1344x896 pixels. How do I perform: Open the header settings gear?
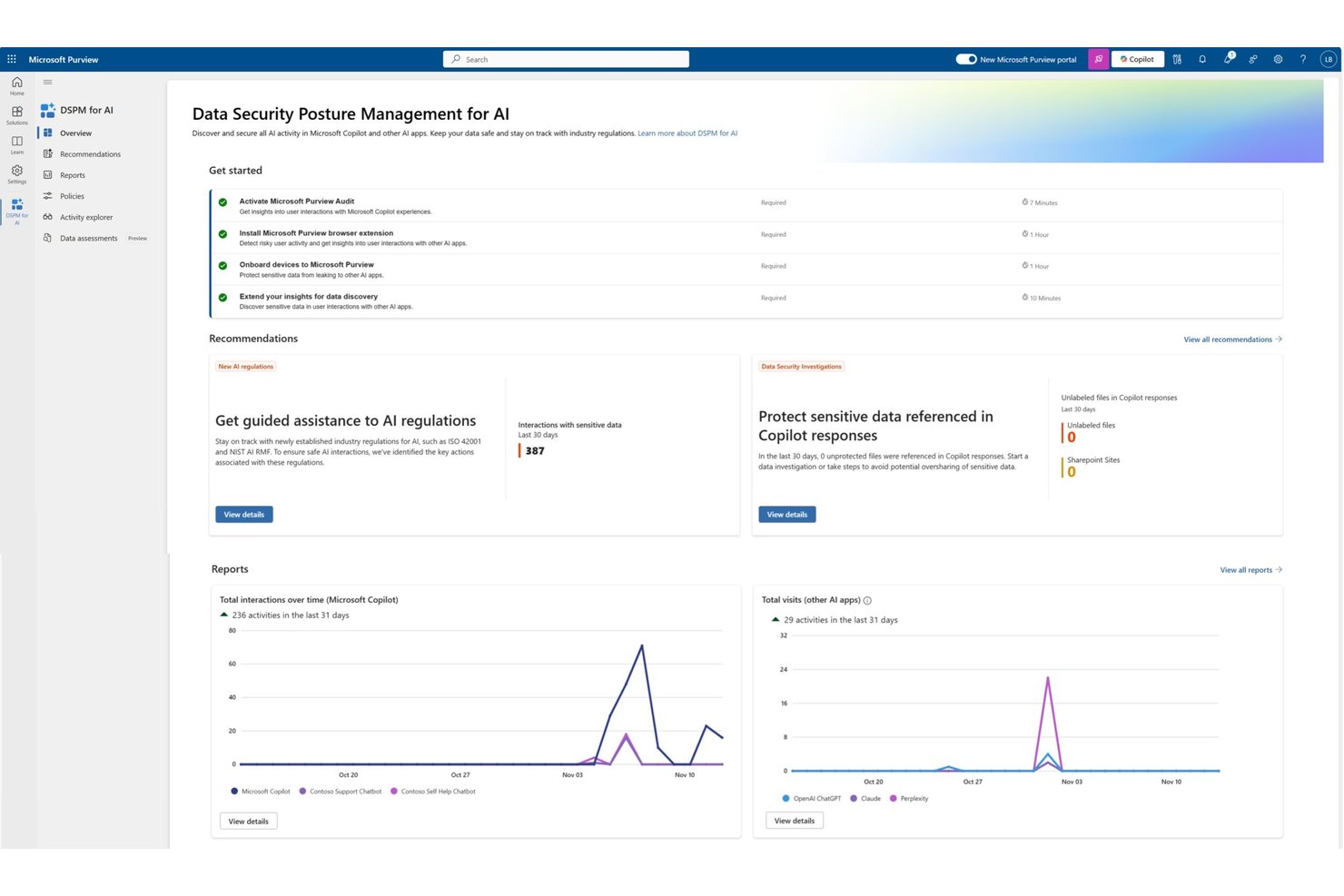1278,59
